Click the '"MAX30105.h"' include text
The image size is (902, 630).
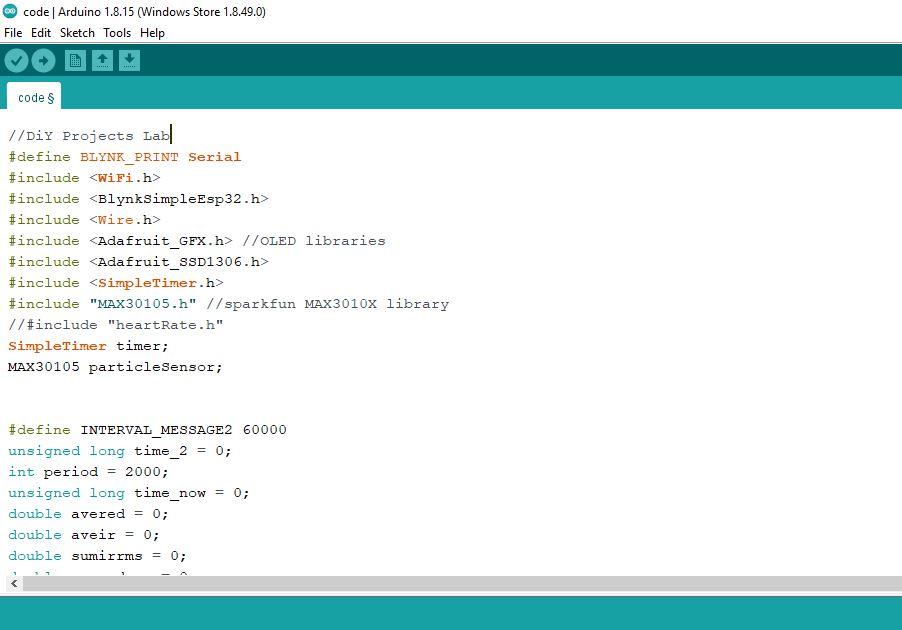[x=143, y=304]
